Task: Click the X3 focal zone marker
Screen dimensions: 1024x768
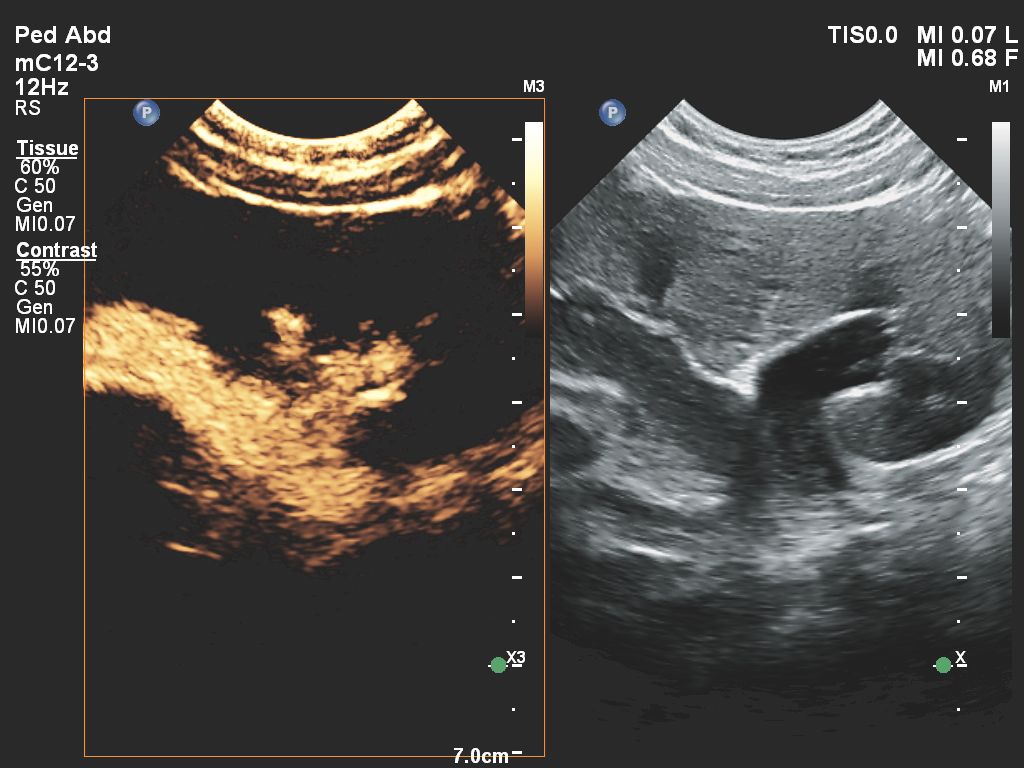Action: point(515,657)
